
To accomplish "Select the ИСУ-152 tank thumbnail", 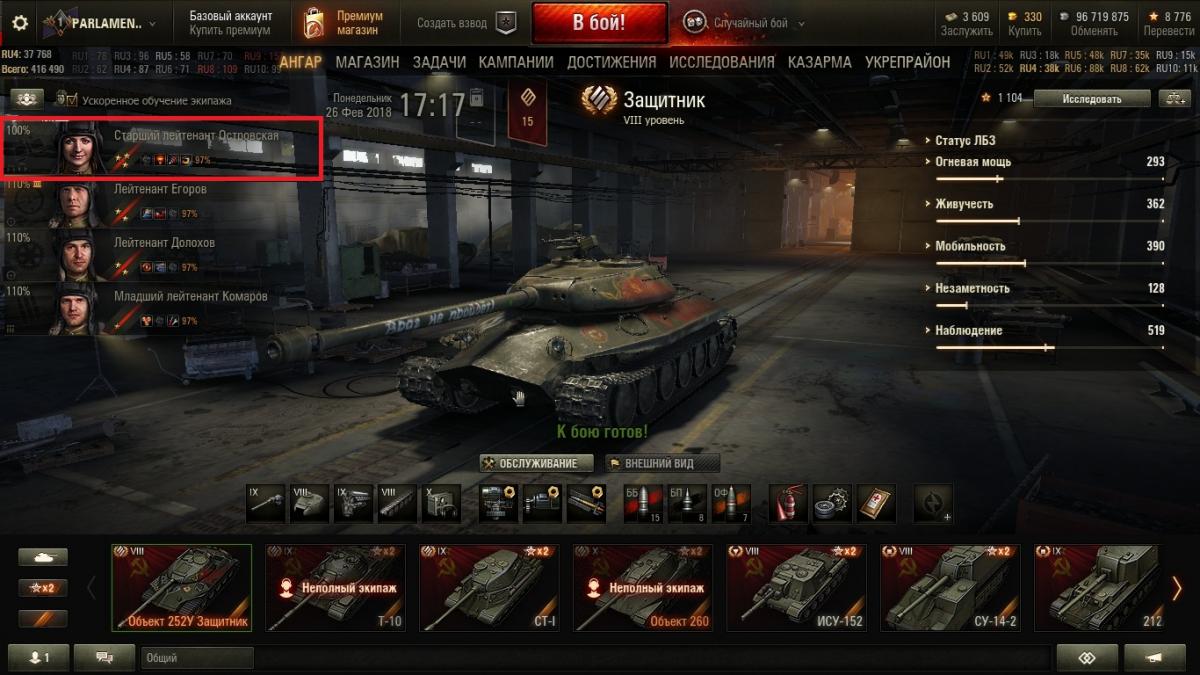I will tap(796, 588).
